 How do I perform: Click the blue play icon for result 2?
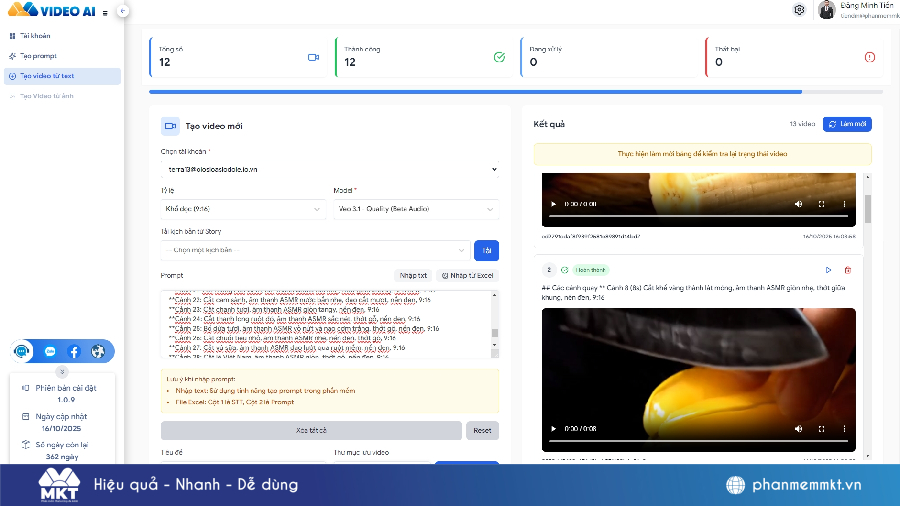(x=828, y=270)
